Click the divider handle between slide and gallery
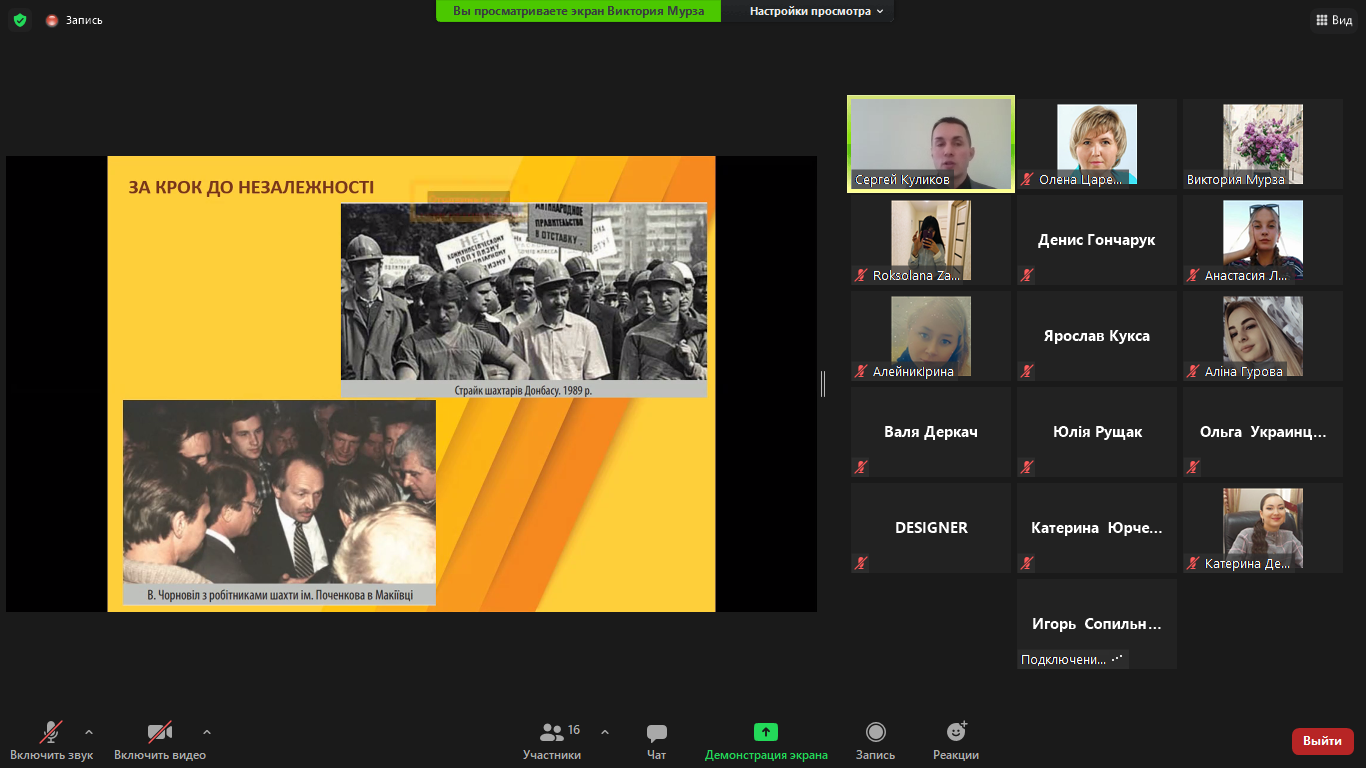Image resolution: width=1366 pixels, height=768 pixels. [823, 384]
